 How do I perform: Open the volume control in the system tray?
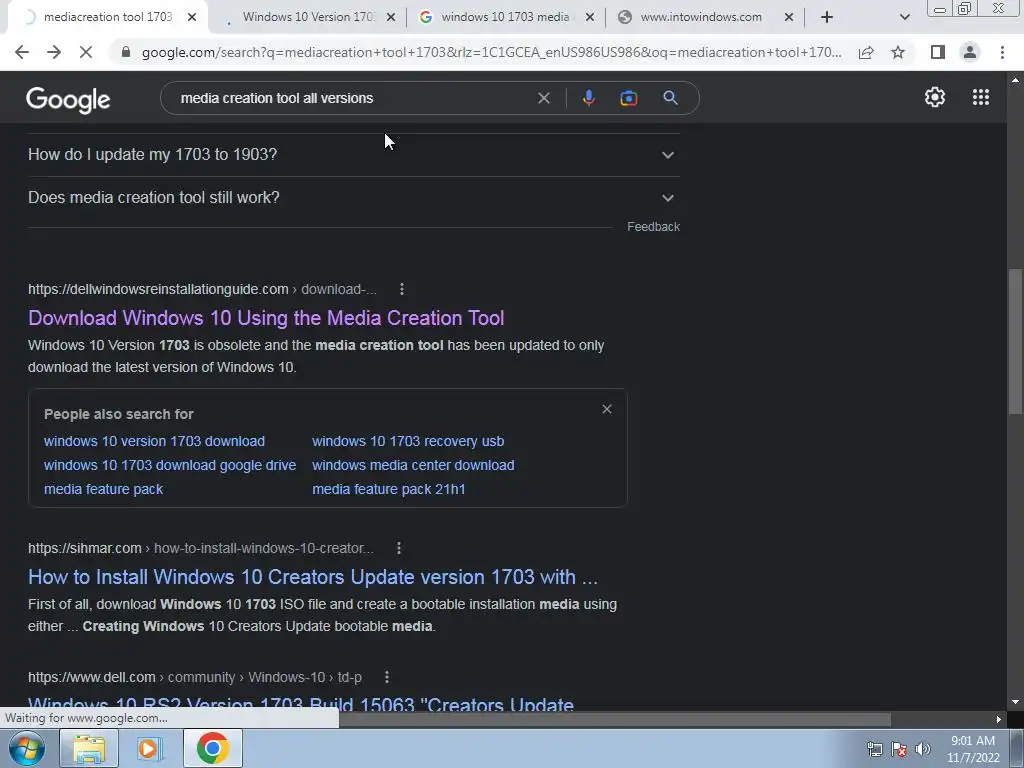click(x=922, y=749)
